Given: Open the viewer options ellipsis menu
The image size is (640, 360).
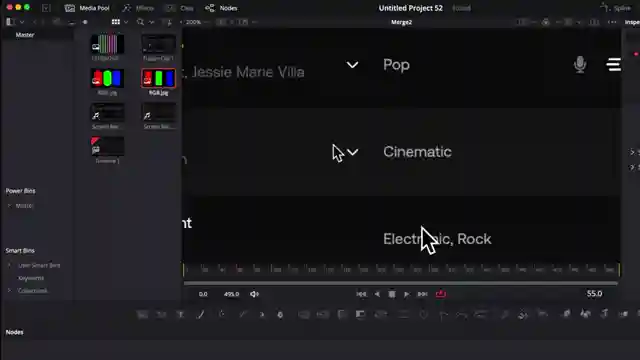Looking at the screenshot, I should point(612,22).
